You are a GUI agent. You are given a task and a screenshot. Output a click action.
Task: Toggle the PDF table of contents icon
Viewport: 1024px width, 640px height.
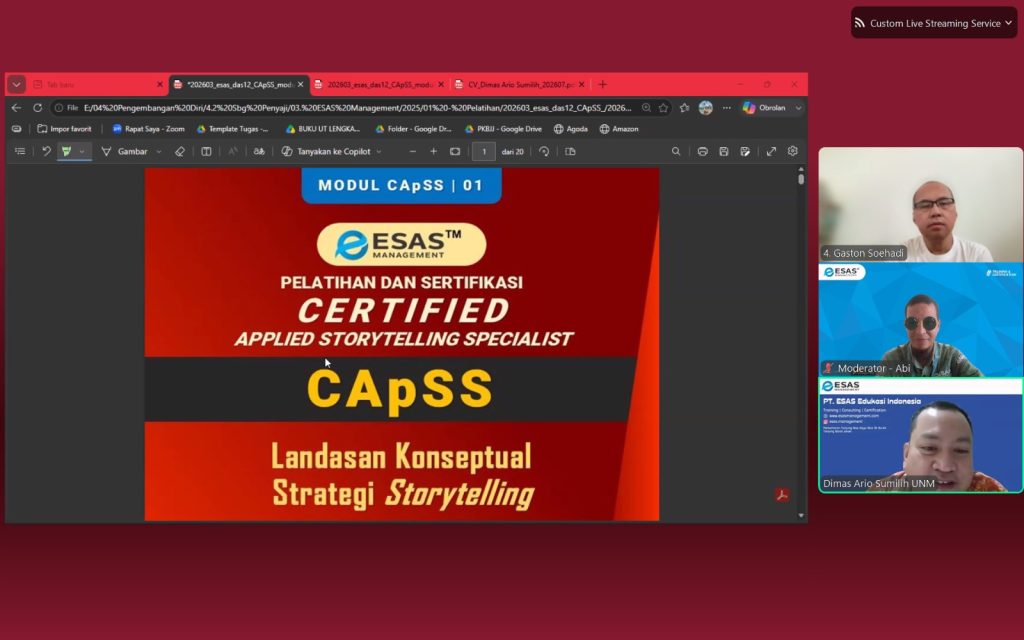pos(20,152)
